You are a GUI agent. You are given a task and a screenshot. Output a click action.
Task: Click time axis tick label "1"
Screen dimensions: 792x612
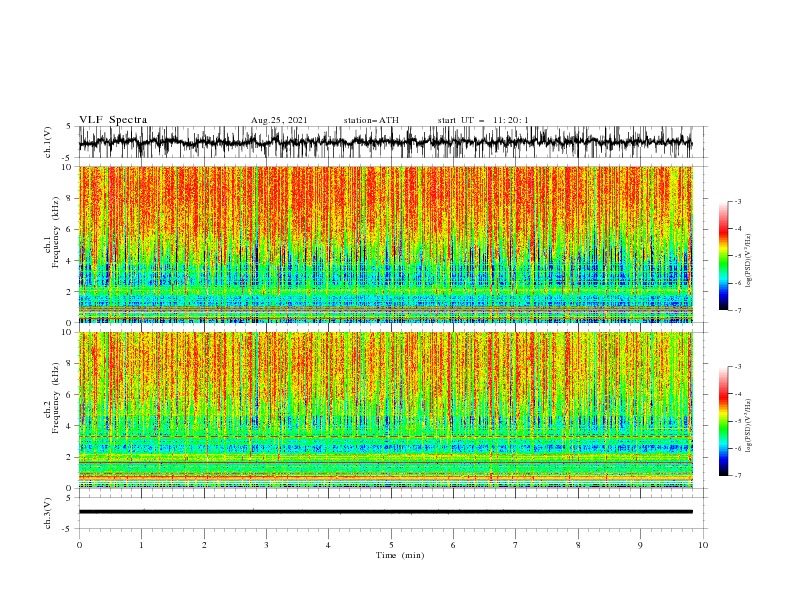coord(141,545)
